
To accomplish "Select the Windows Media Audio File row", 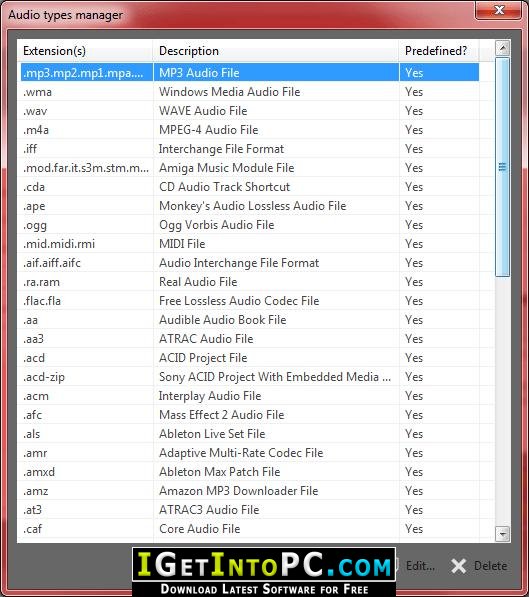I will (x=250, y=91).
